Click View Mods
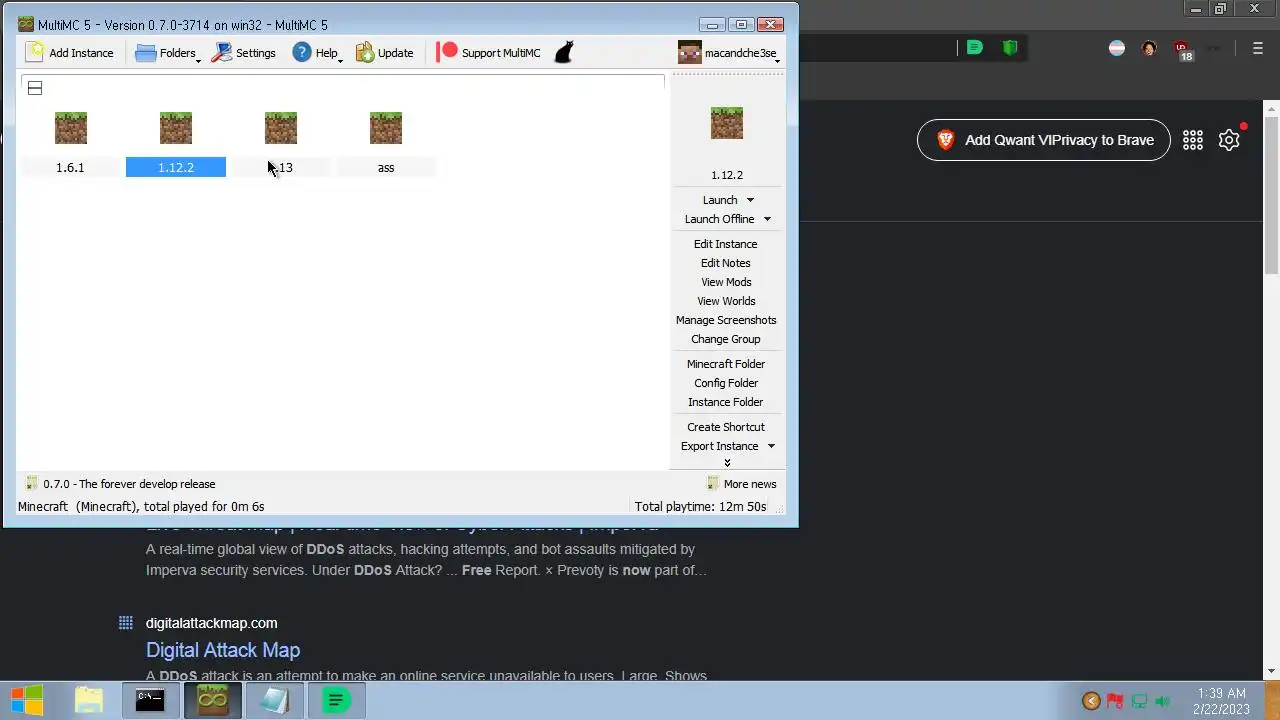Image resolution: width=1280 pixels, height=720 pixels. [726, 282]
